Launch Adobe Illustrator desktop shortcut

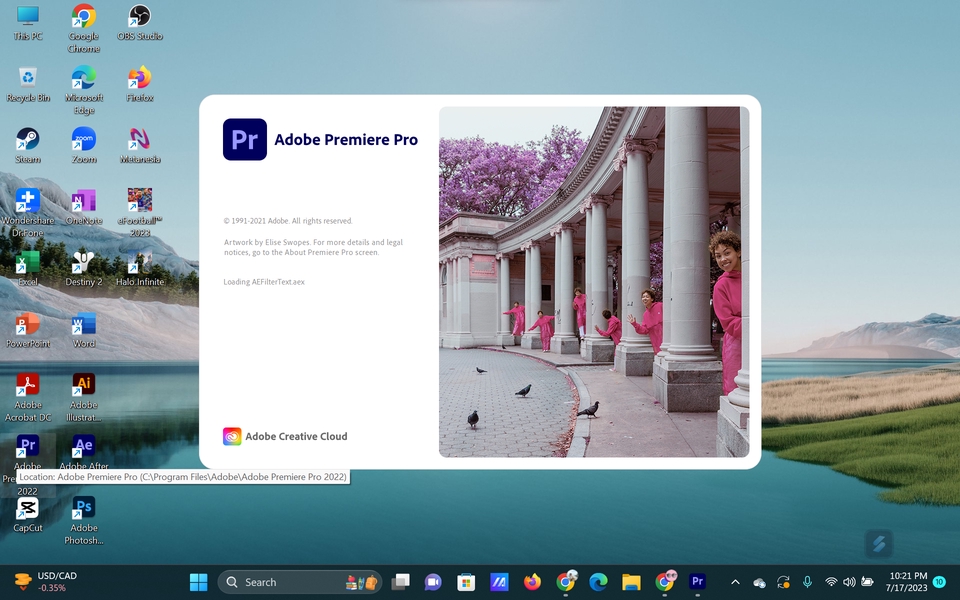click(84, 397)
